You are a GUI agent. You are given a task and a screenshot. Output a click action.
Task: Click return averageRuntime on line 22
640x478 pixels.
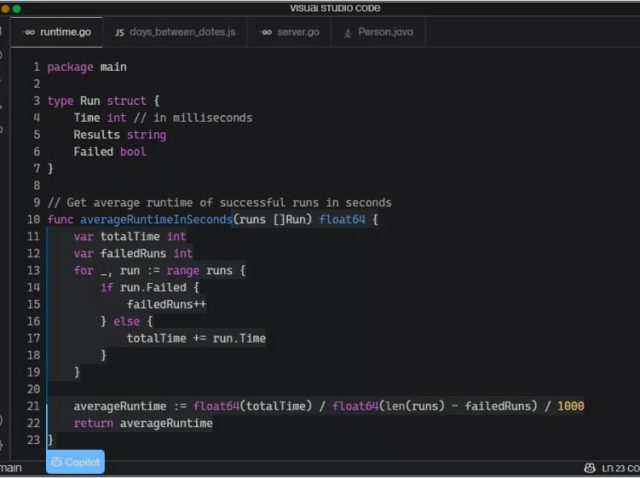(143, 423)
